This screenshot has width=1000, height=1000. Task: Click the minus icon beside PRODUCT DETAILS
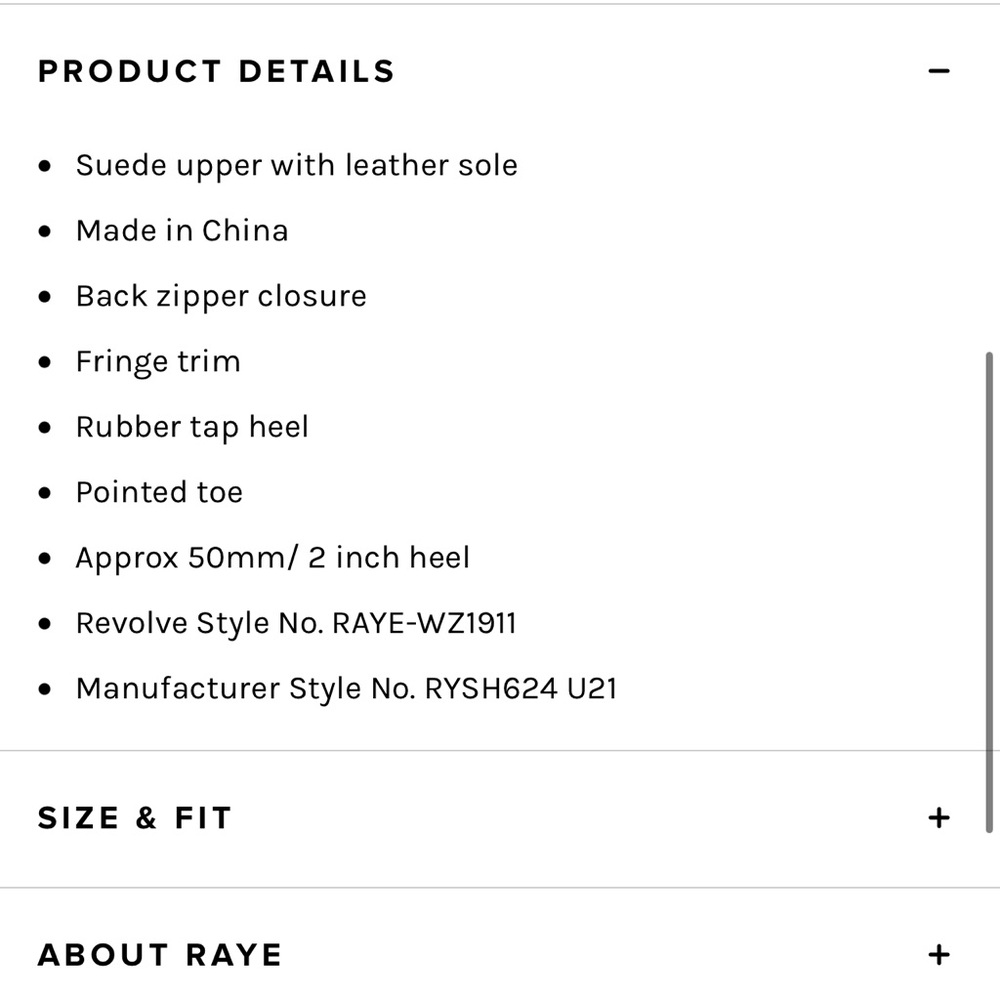coord(938,70)
